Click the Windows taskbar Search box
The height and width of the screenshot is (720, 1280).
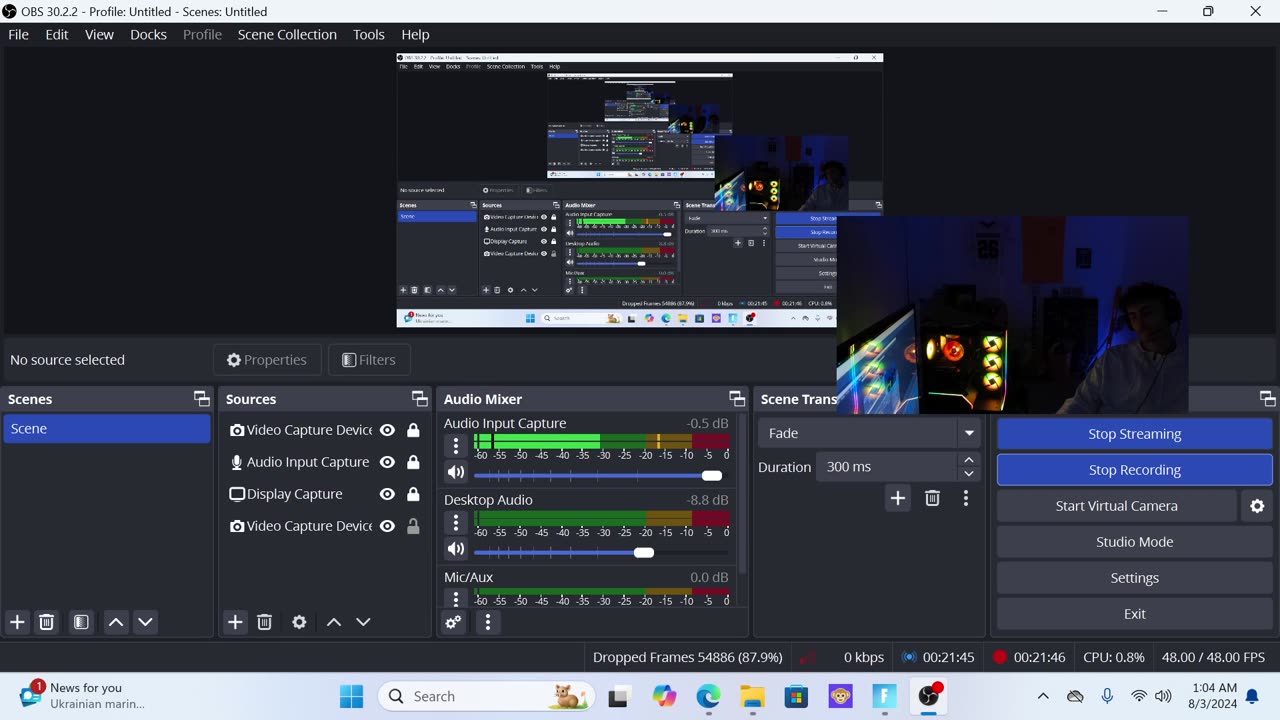[x=486, y=696]
